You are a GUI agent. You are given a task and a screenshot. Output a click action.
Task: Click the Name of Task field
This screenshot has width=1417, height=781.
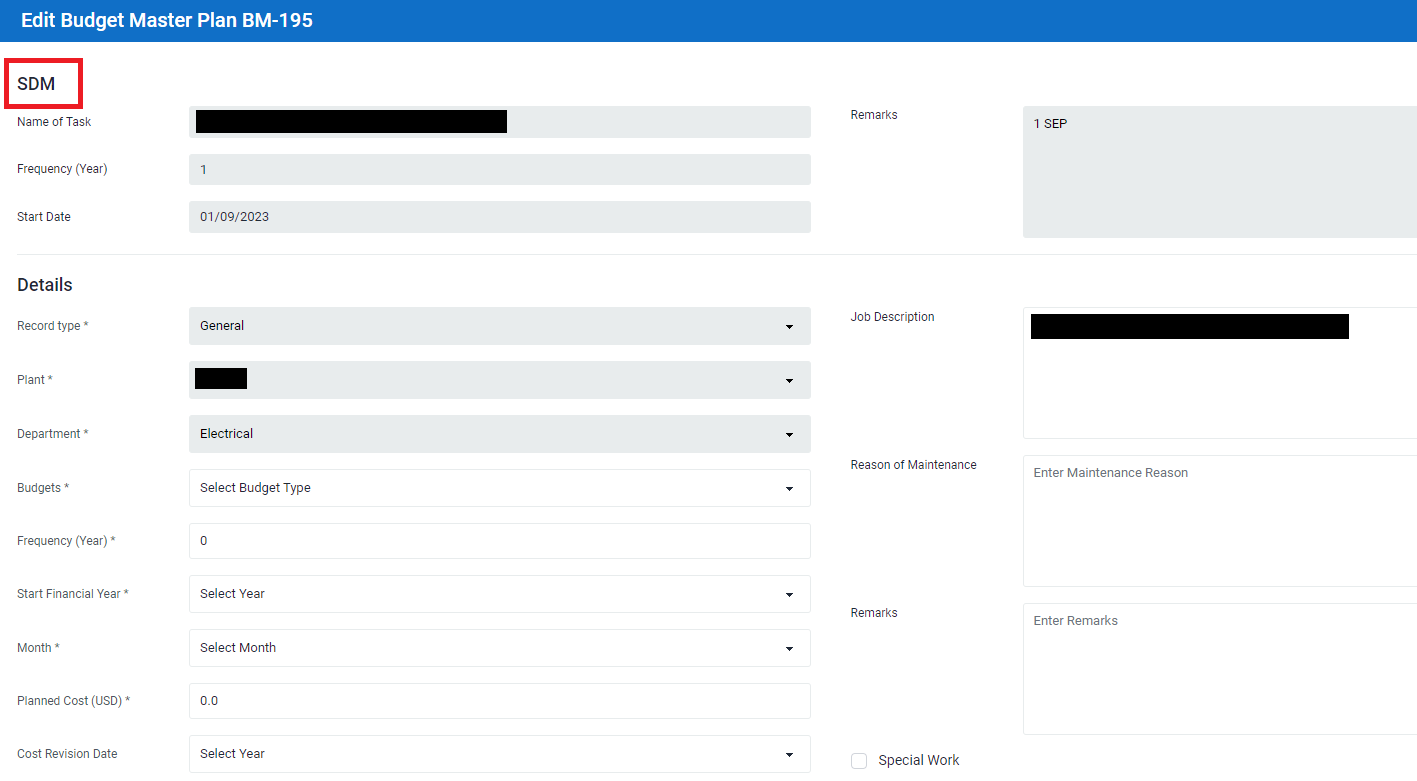click(x=499, y=122)
